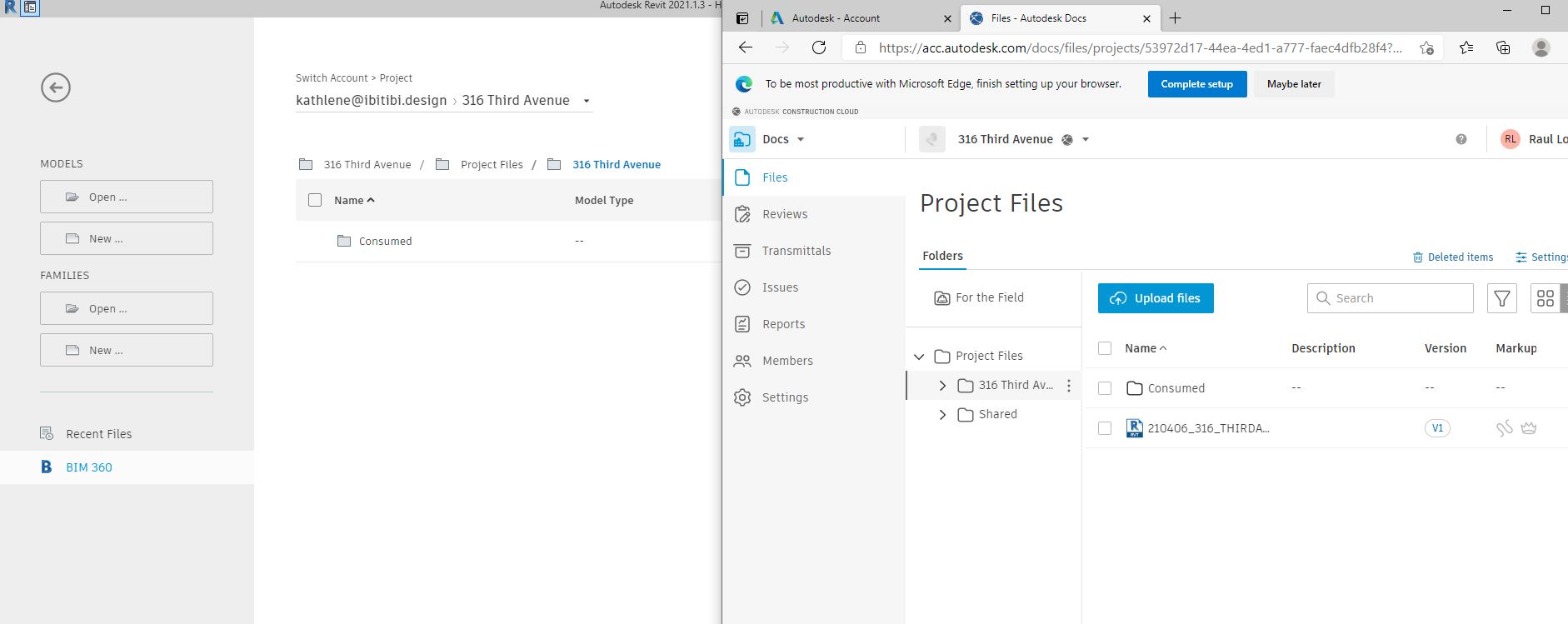Open the Revit application menu icon
Screen dimensions: 1568x624
pyautogui.click(x=11, y=7)
